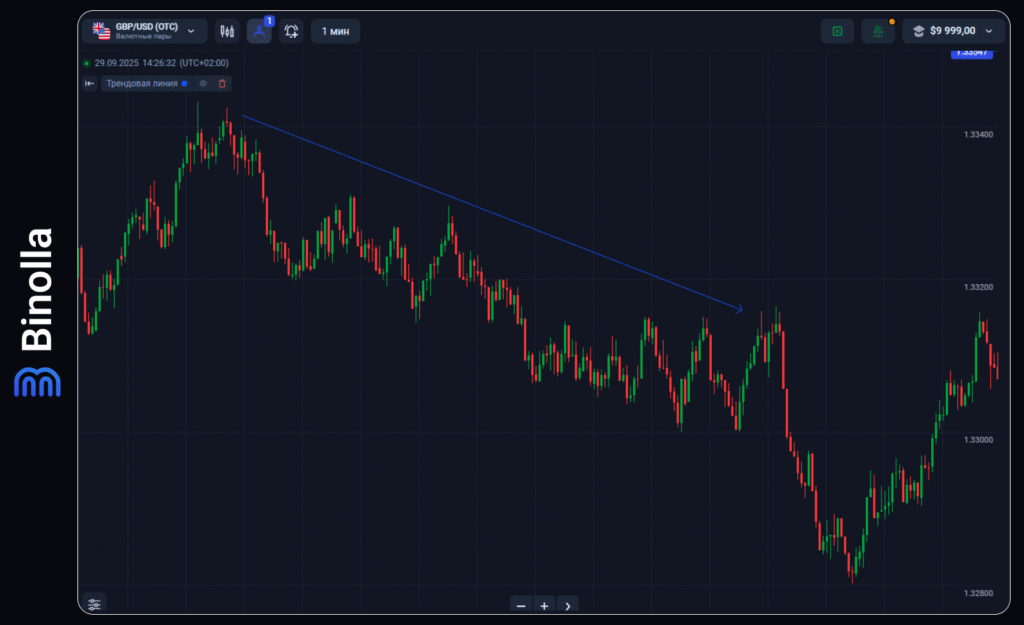This screenshot has height=625, width=1024.
Task: Add a new price alert
Action: 291,31
